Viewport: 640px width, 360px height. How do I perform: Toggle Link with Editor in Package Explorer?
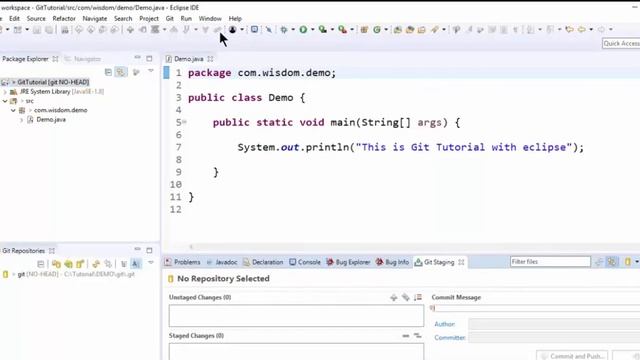pos(121,72)
